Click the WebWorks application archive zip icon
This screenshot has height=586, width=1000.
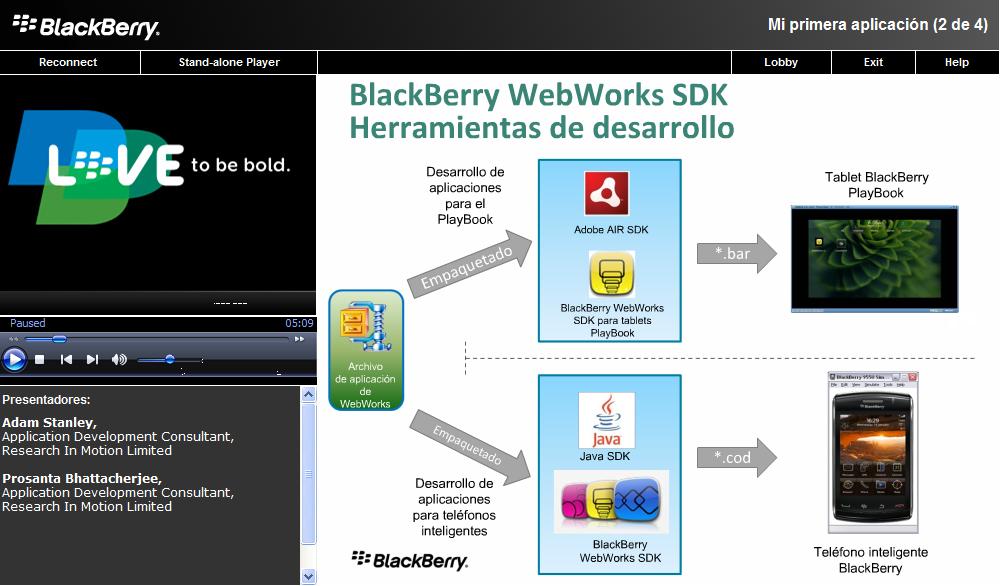pos(366,327)
